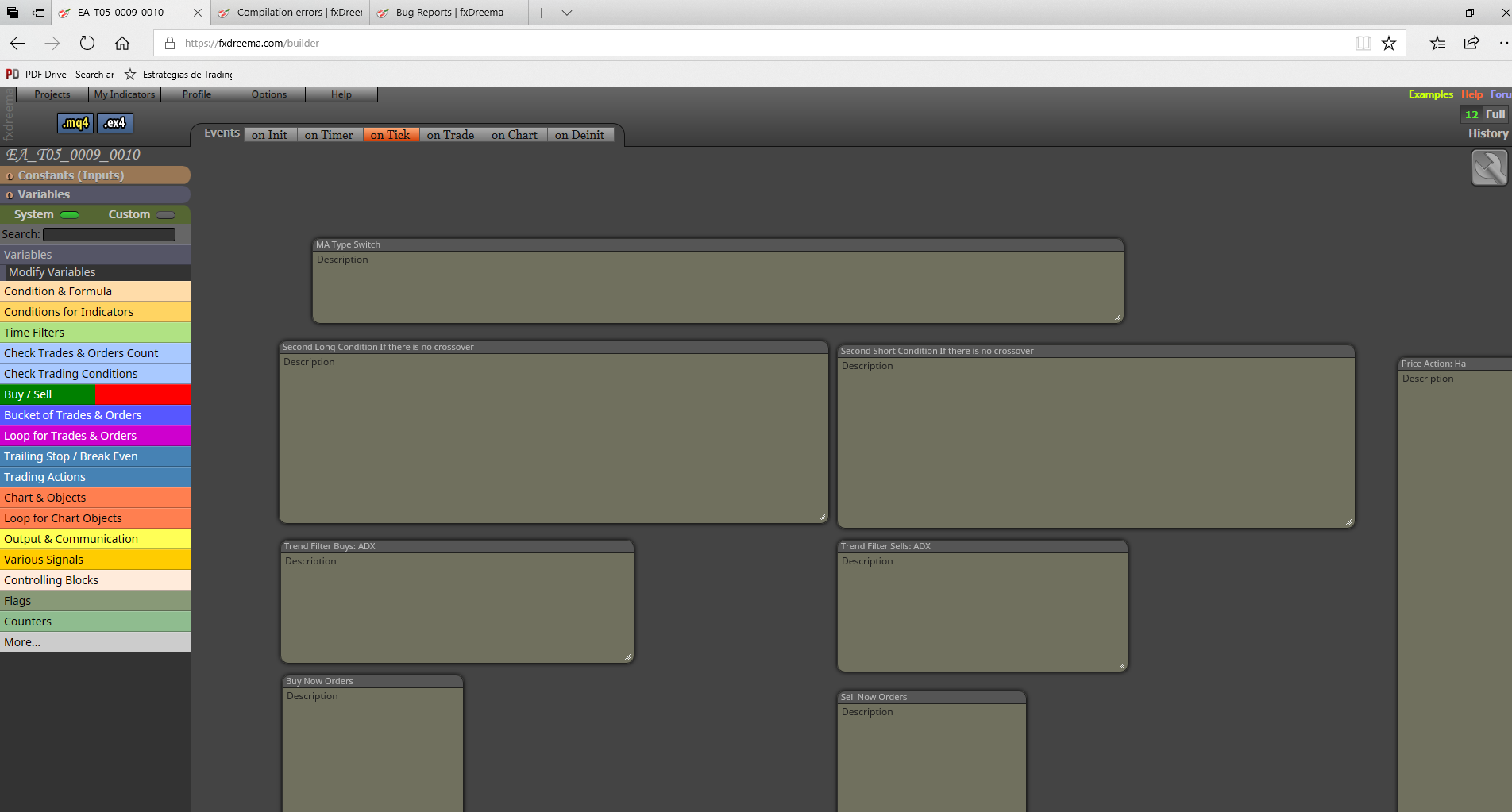Switch to on Chart event tab

(515, 135)
